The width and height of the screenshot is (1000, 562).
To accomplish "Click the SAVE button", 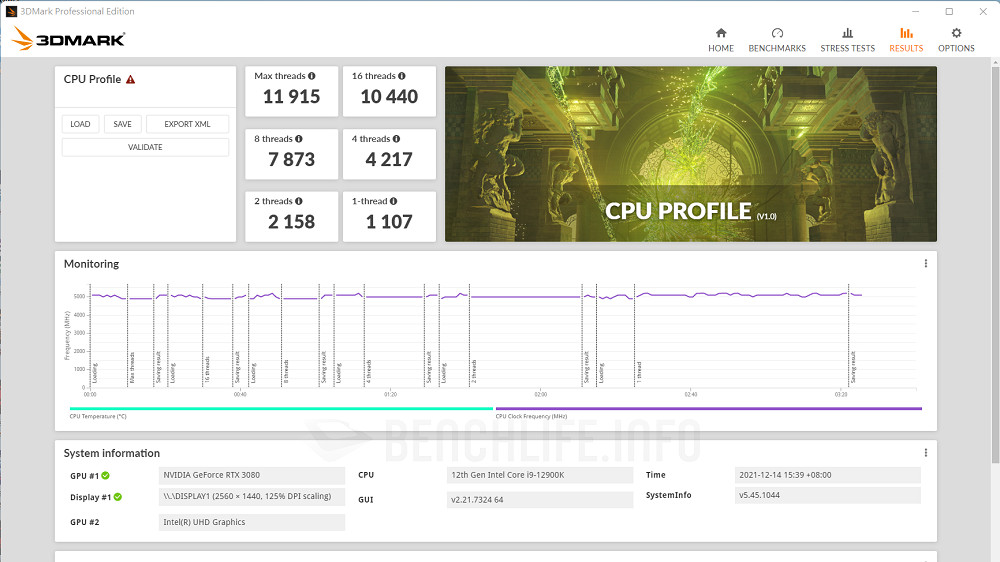I will click(x=122, y=124).
